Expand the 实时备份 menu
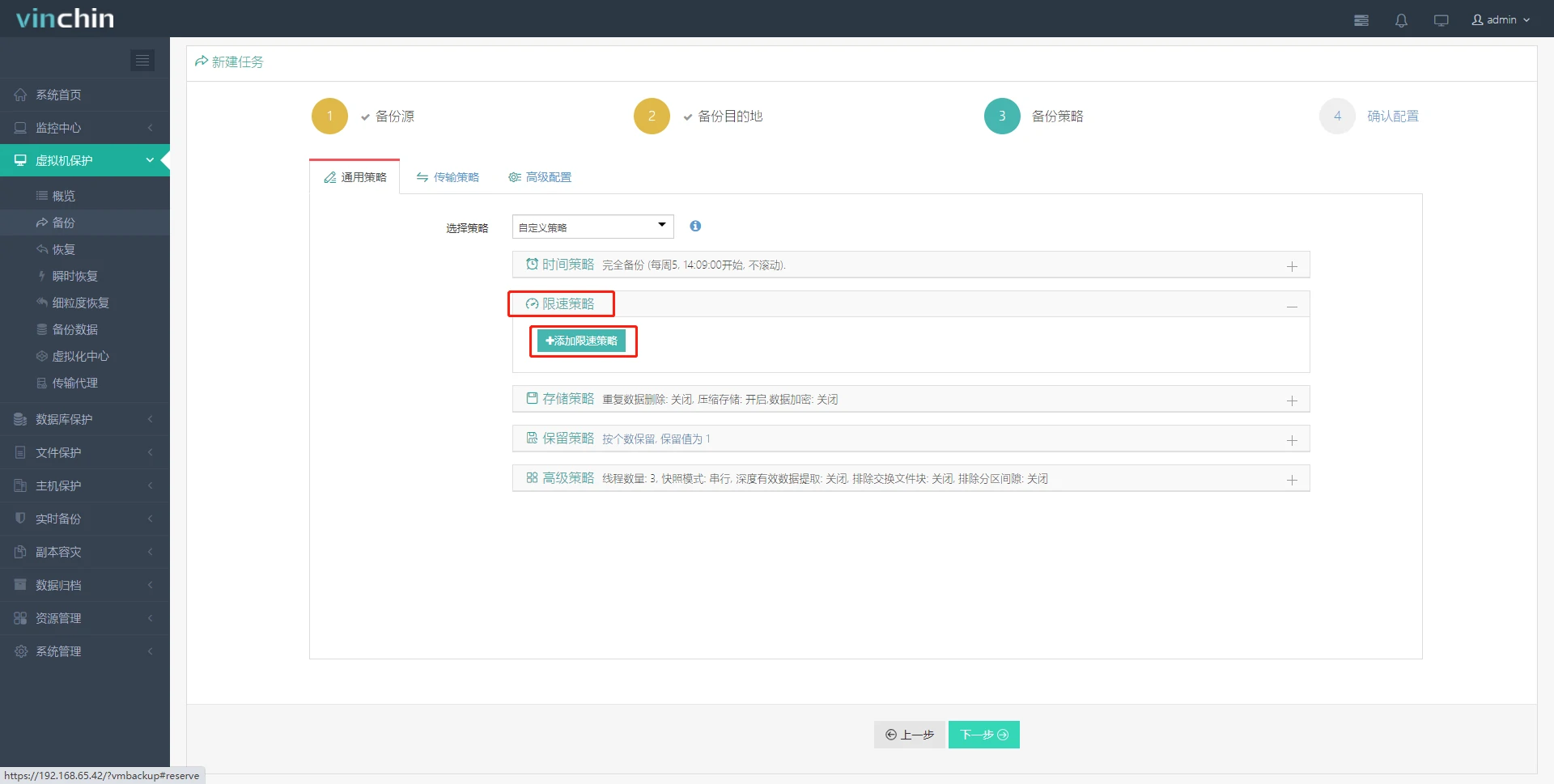1554x784 pixels. [85, 519]
